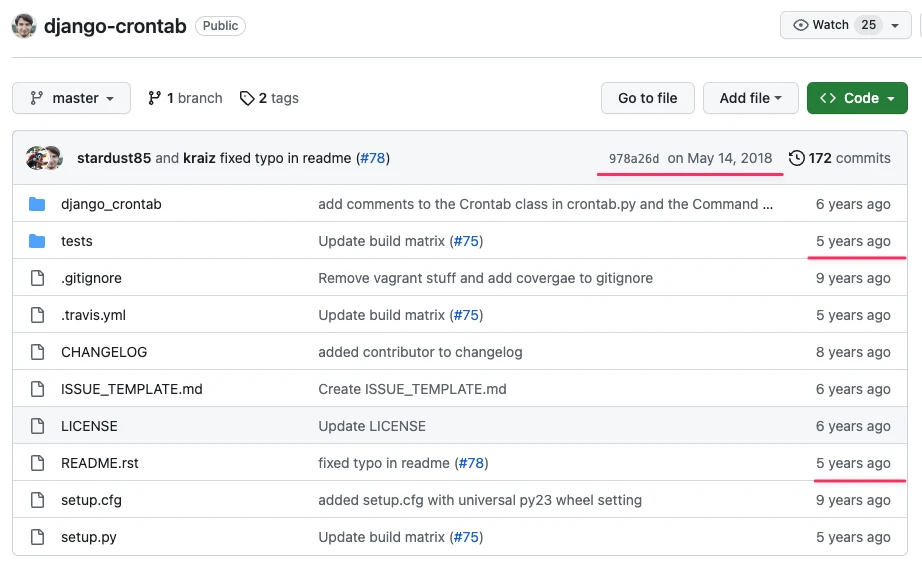Open the django-crontab repository title
922x561 pixels.
tap(115, 26)
